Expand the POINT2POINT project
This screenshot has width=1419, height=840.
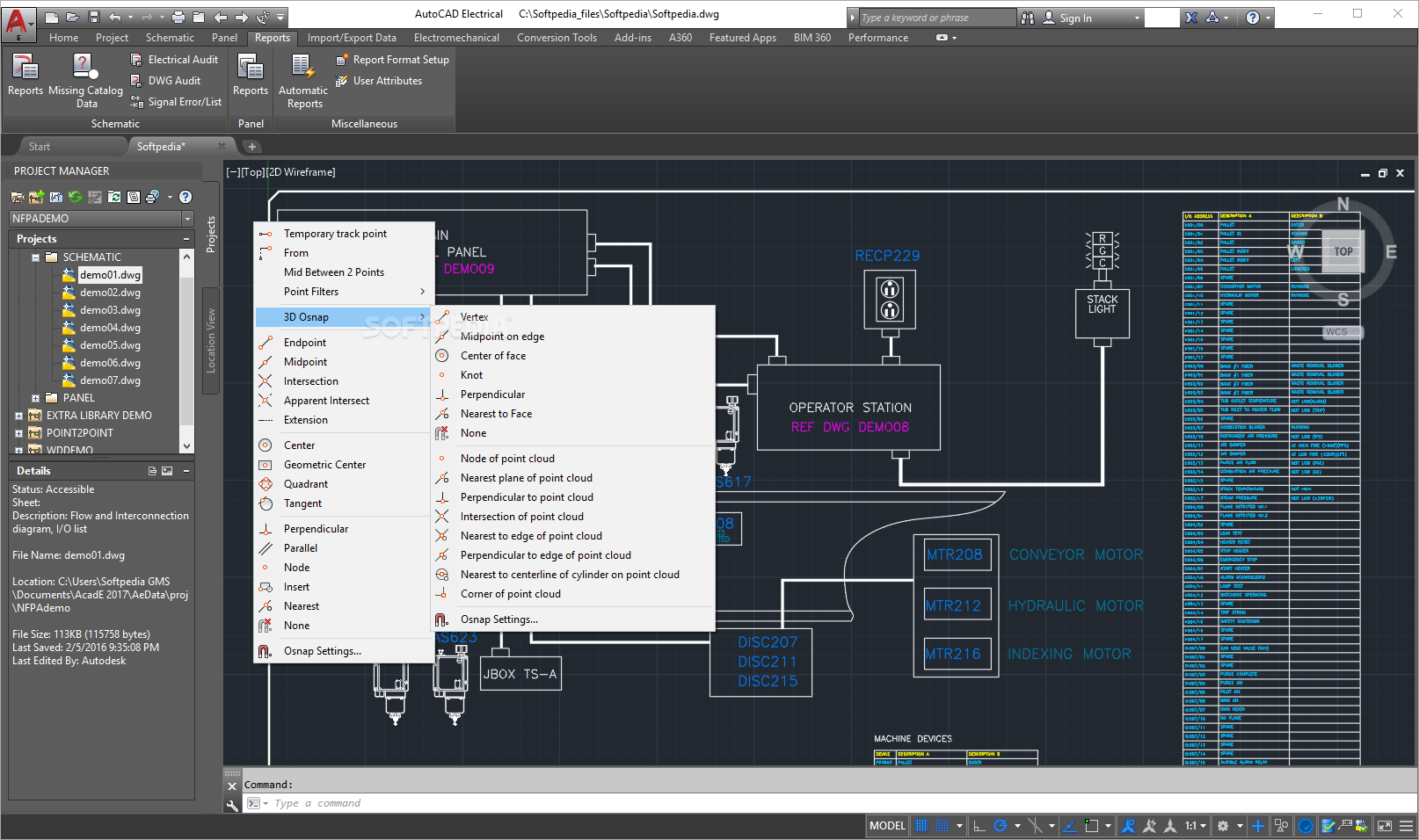tap(18, 433)
